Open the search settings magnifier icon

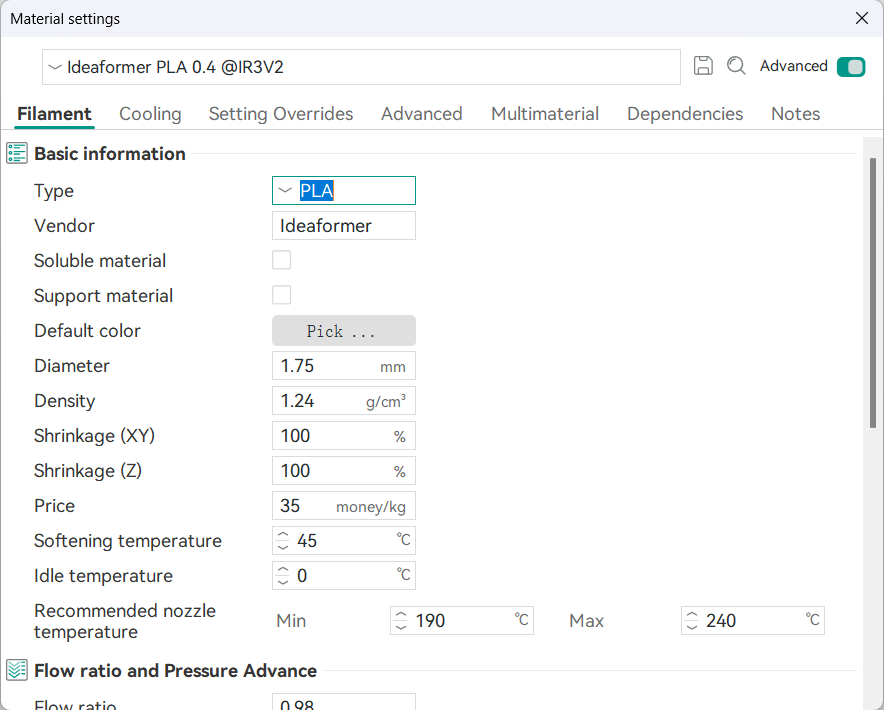point(736,66)
